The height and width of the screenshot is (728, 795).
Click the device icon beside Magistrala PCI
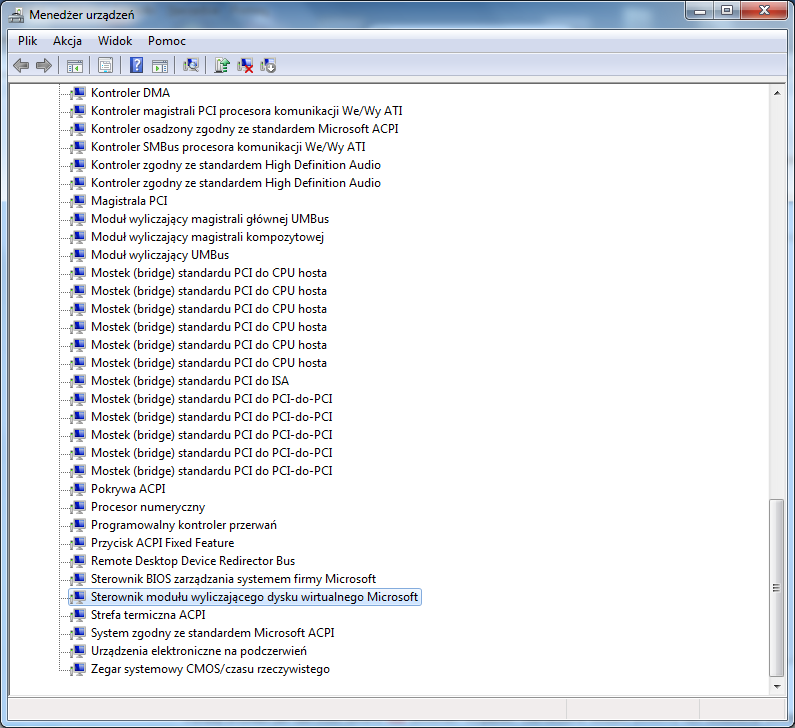pyautogui.click(x=79, y=201)
